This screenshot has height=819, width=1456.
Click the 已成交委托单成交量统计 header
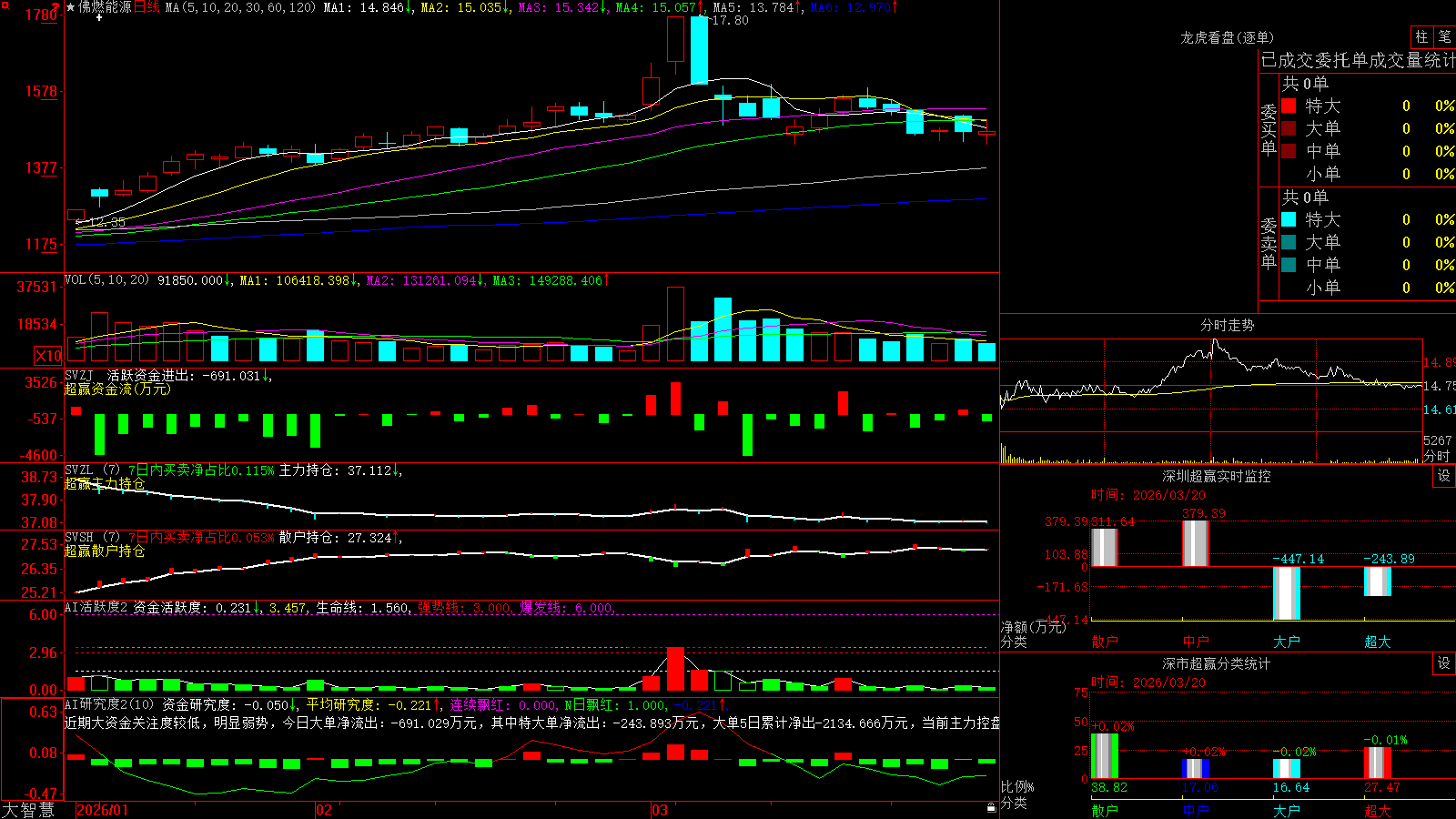[x=1358, y=60]
